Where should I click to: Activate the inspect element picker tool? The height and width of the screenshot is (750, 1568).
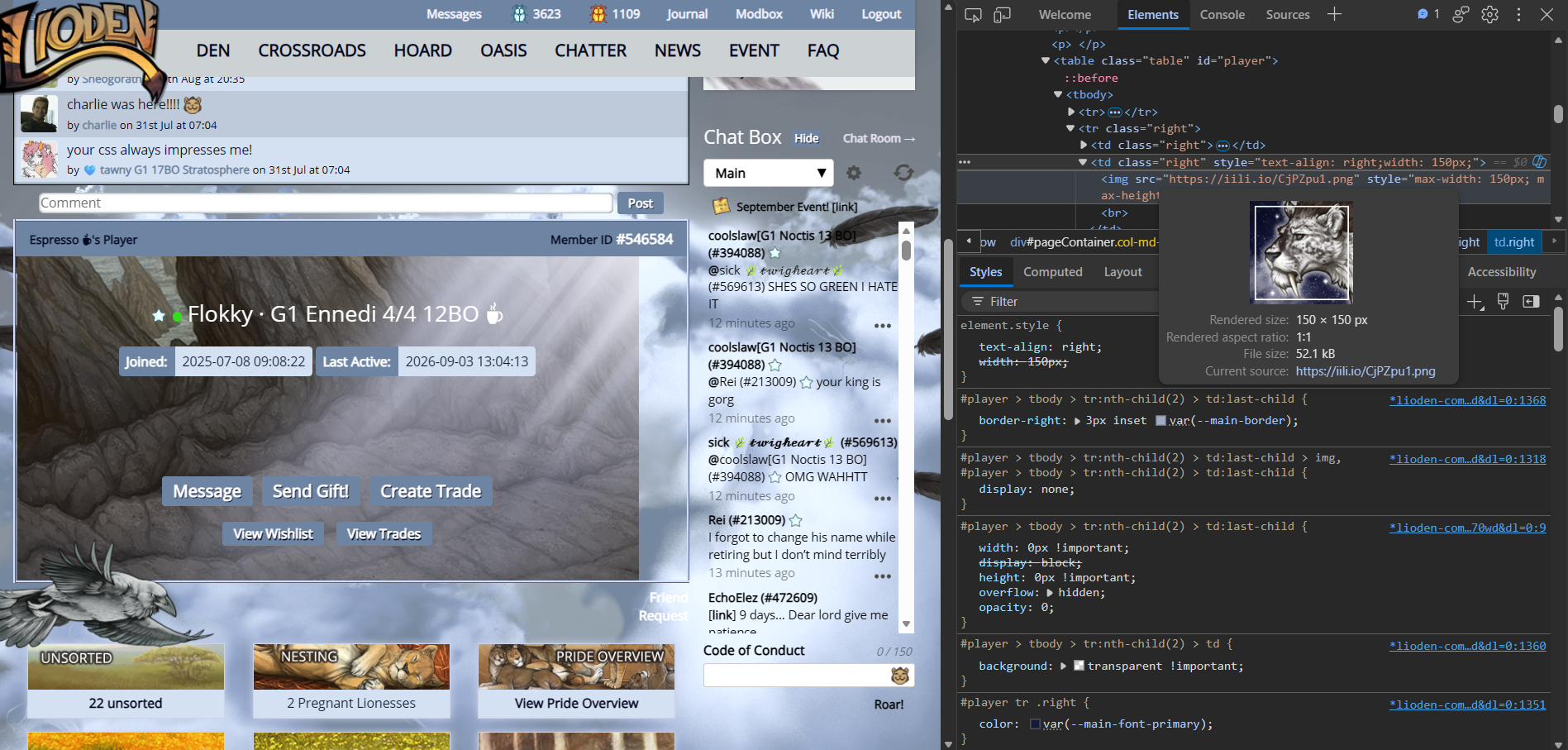point(973,15)
